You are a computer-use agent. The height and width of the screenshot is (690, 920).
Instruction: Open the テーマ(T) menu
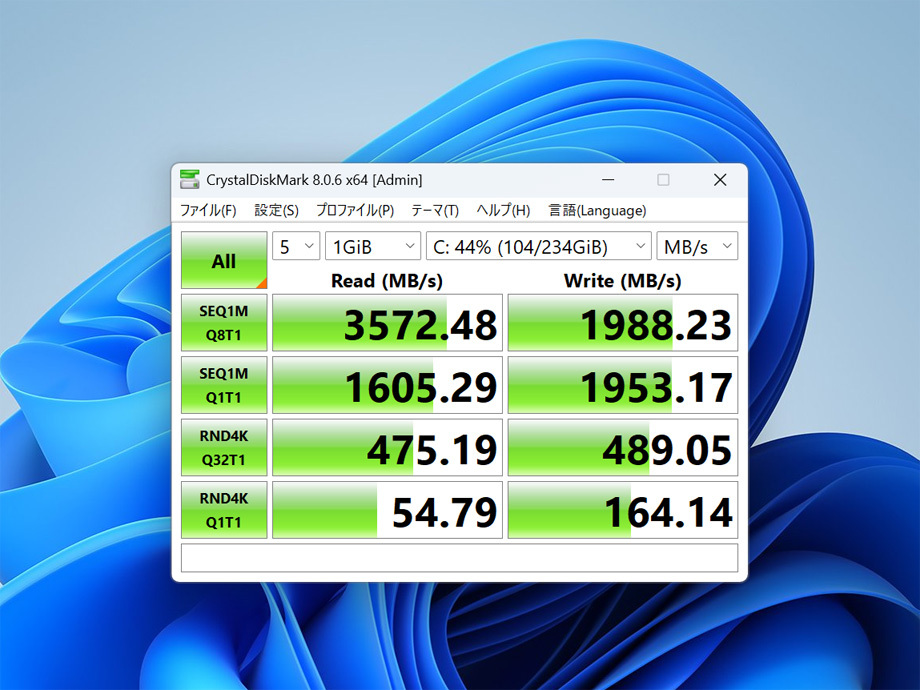click(x=435, y=210)
